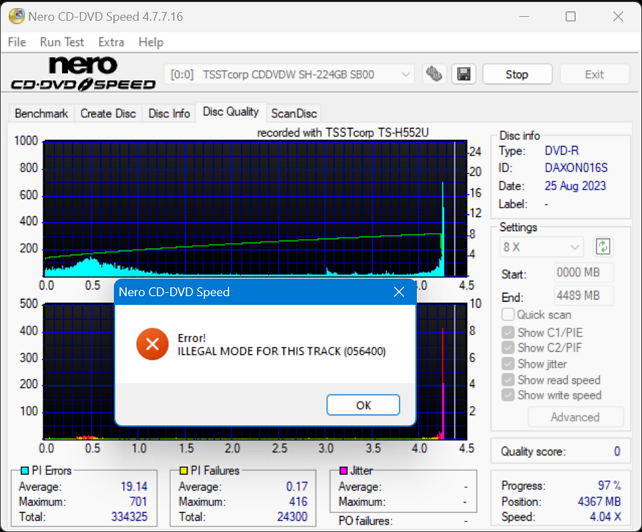Viewport: 642px width, 532px height.
Task: Toggle the Show write speed checkbox
Action: coord(508,395)
